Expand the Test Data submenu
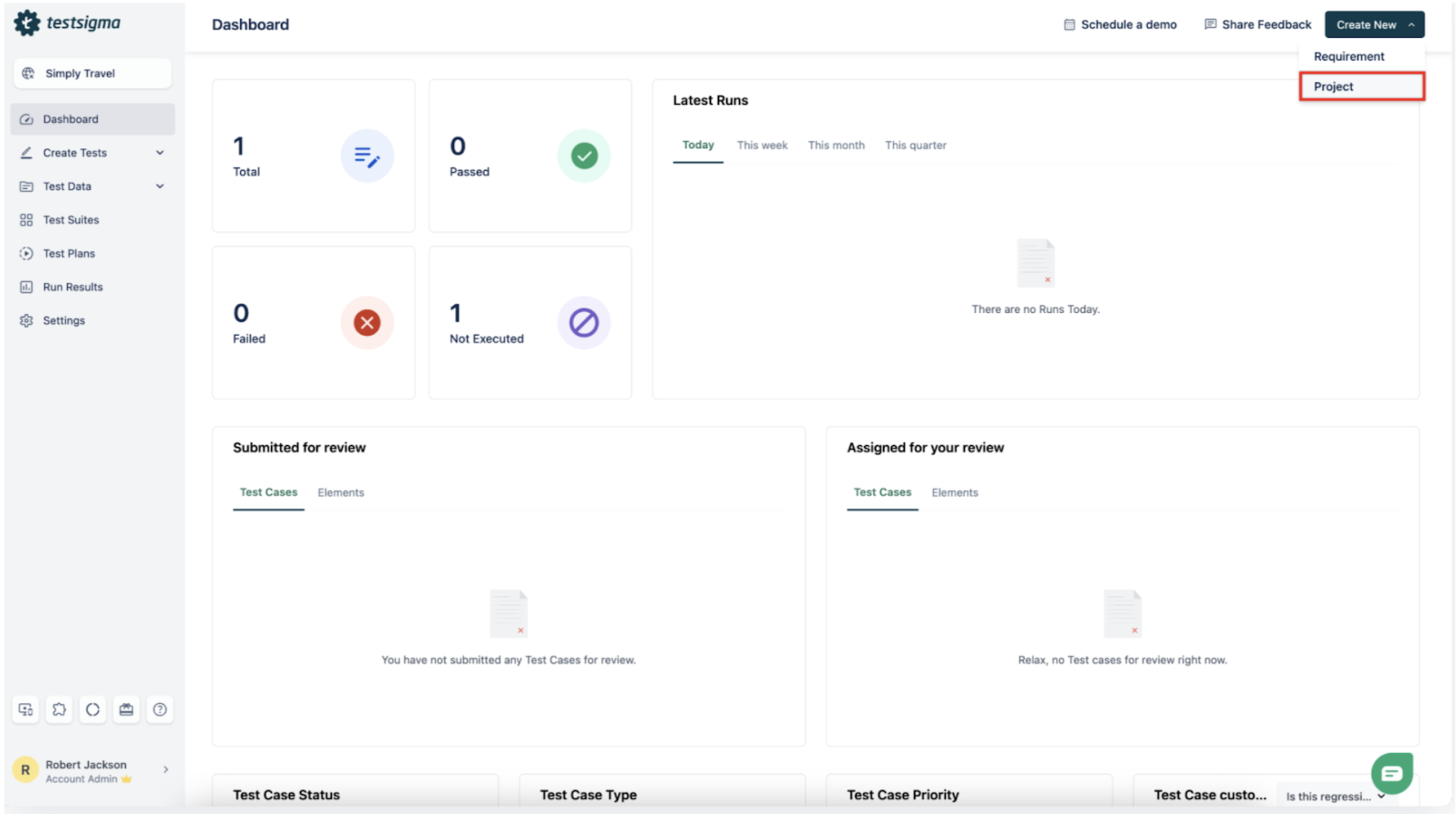The width and height of the screenshot is (1456, 814). pos(160,186)
